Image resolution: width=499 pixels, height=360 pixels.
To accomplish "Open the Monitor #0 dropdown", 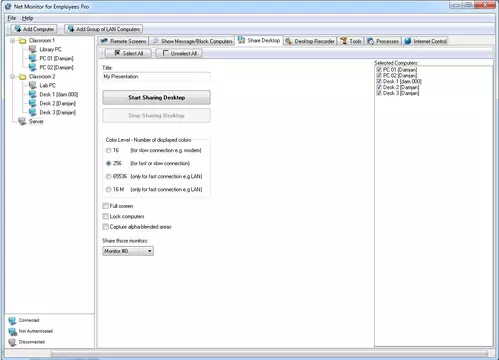I will click(128, 251).
